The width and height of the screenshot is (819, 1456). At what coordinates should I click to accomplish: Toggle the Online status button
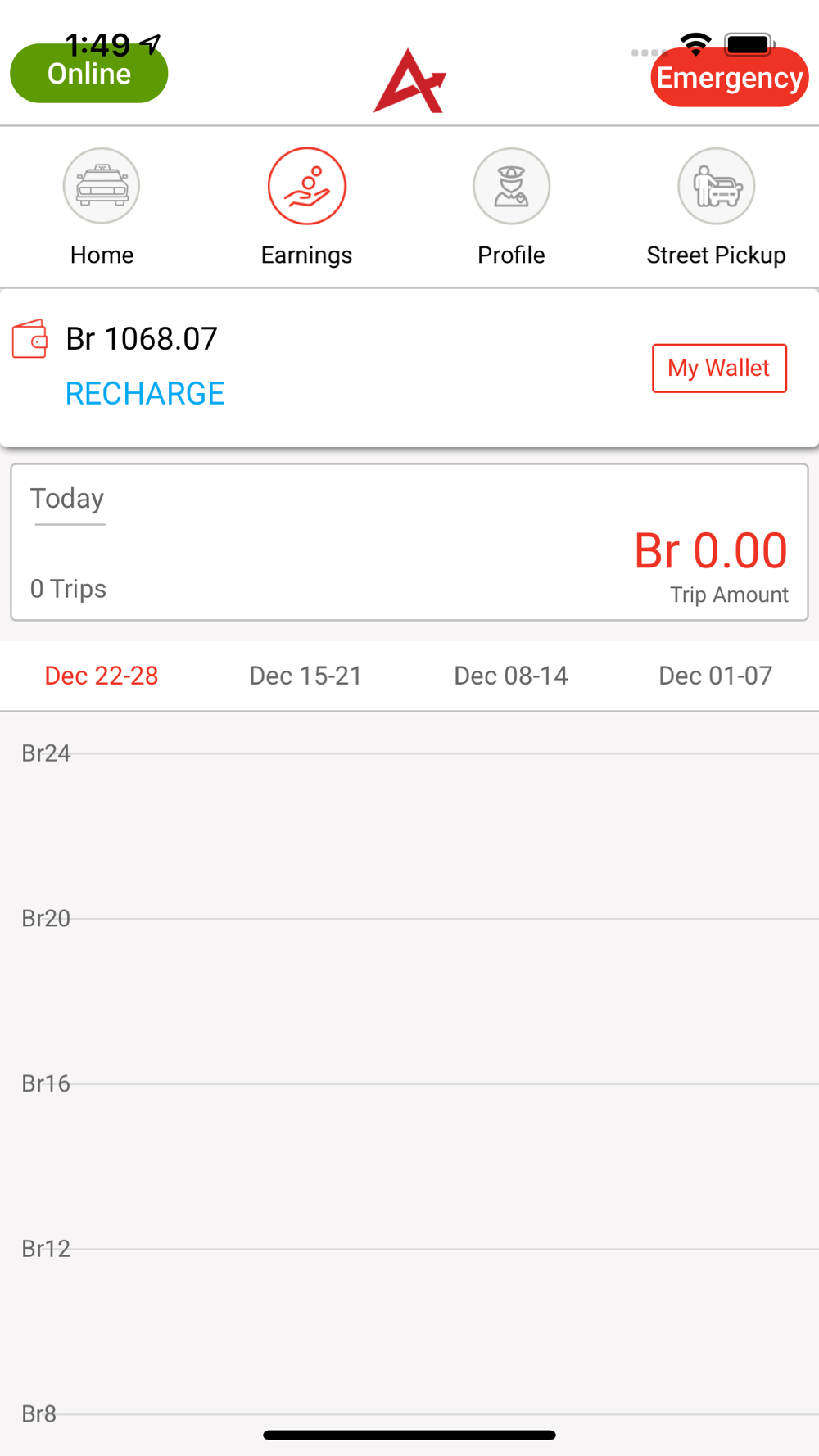pyautogui.click(x=88, y=75)
